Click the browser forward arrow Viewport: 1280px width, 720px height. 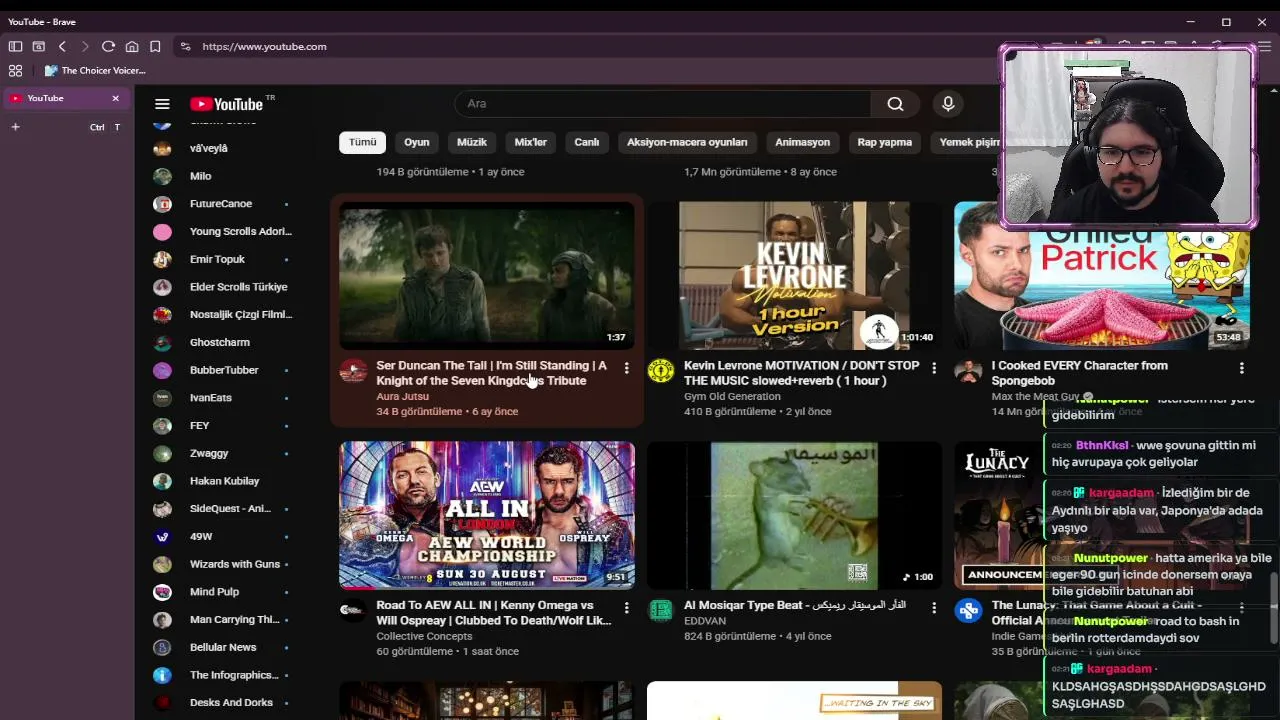coord(85,46)
